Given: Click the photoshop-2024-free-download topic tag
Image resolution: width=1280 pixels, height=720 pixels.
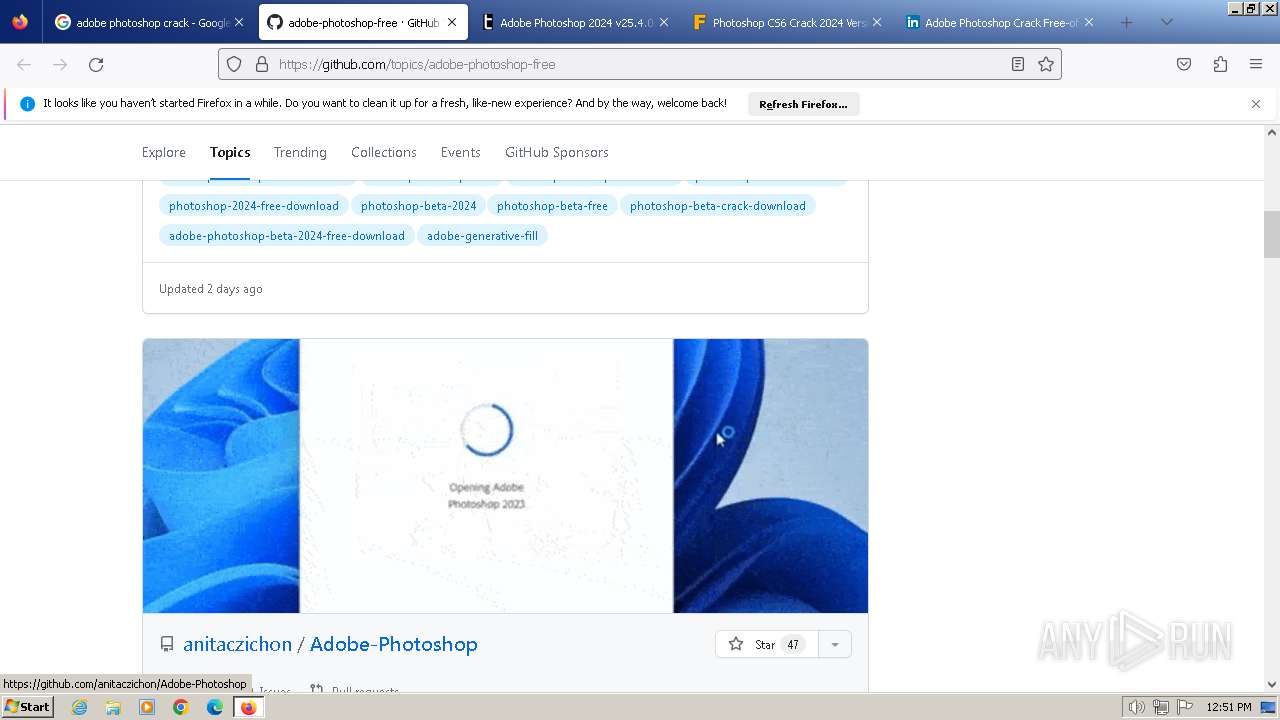Looking at the screenshot, I should click(x=254, y=206).
